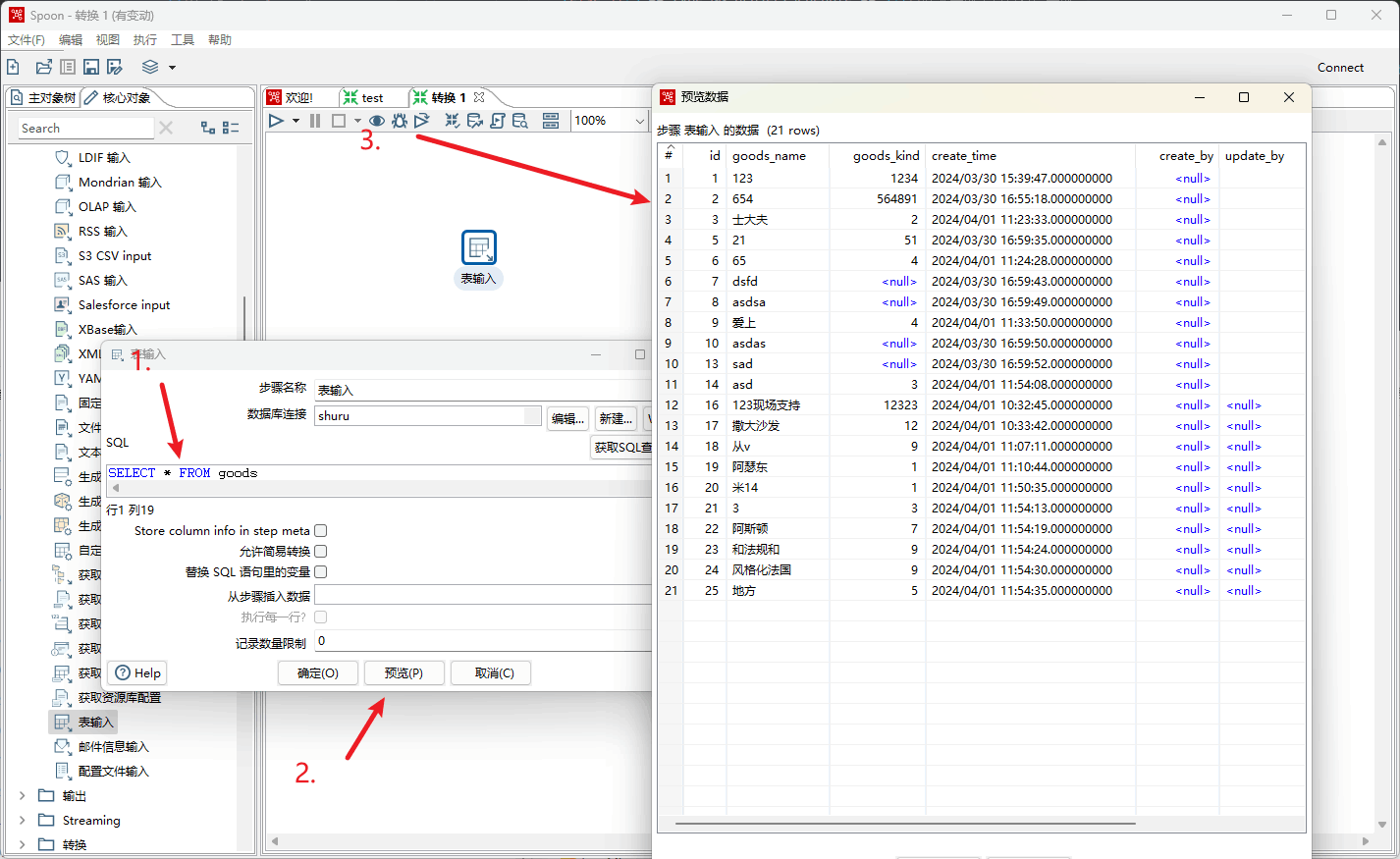Click the New file toolbar icon

[13, 67]
